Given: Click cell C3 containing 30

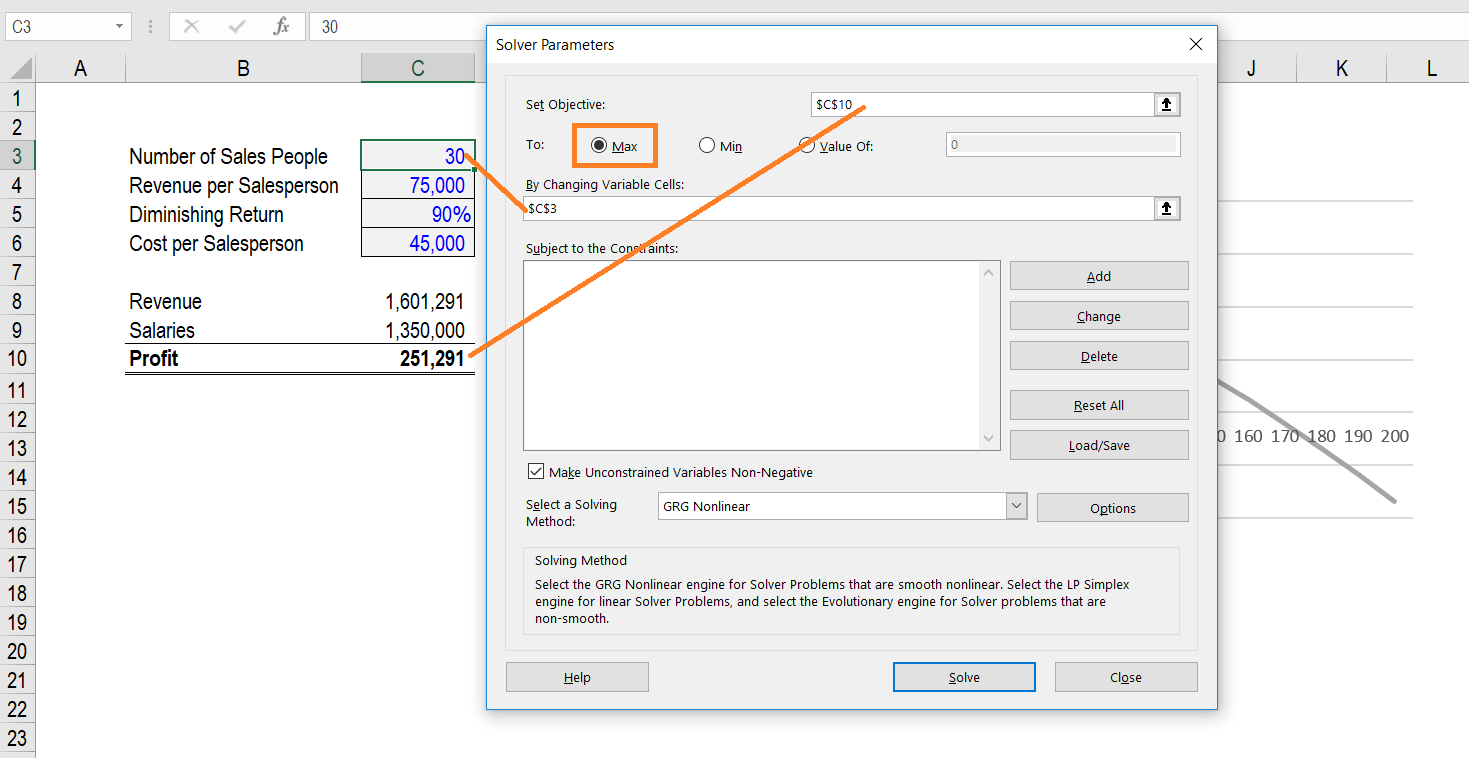Looking at the screenshot, I should pyautogui.click(x=417, y=156).
